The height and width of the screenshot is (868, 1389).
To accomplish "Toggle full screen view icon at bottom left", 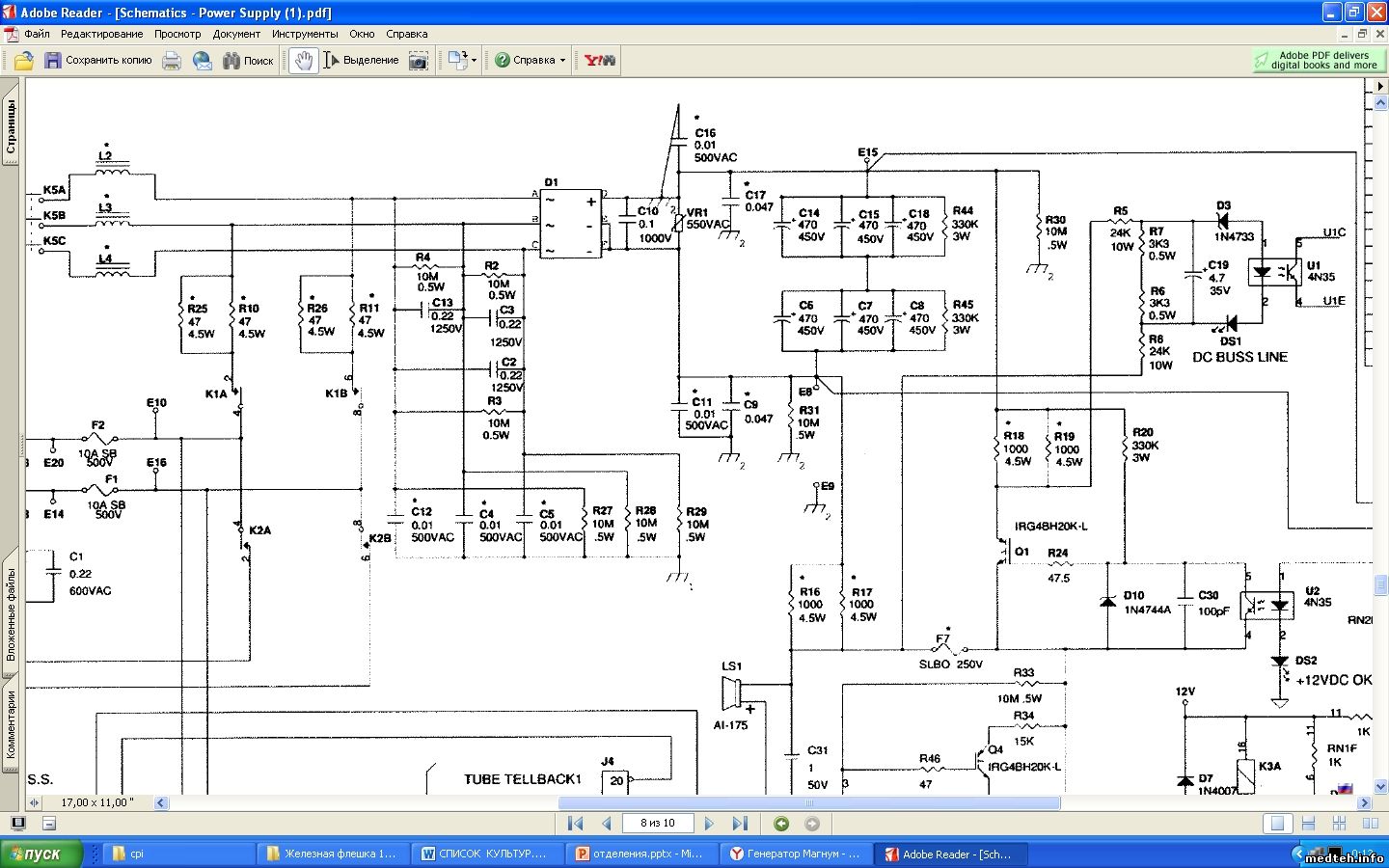I will (17, 824).
